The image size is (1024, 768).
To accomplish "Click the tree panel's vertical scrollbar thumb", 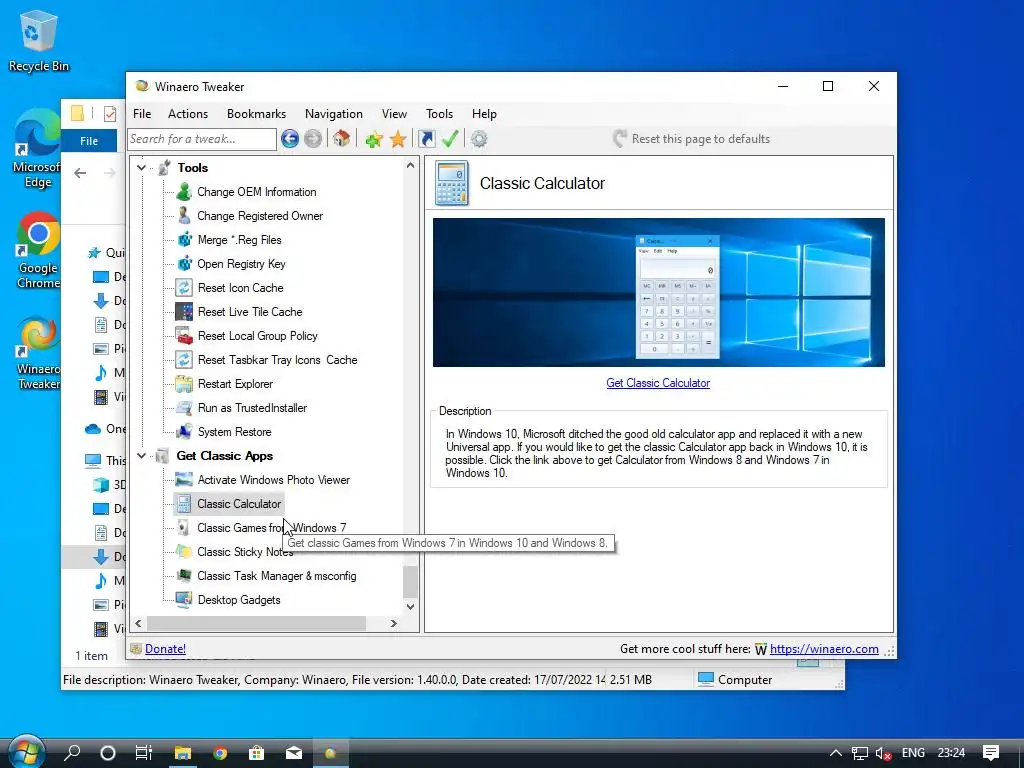I will [410, 582].
